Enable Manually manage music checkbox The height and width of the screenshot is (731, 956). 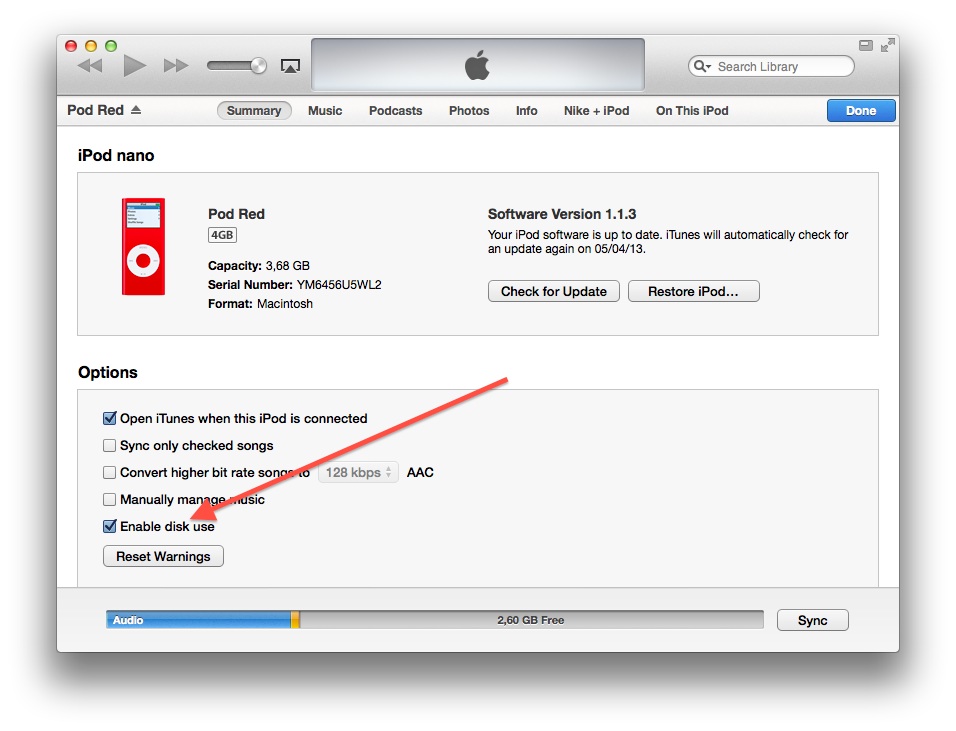pos(110,499)
